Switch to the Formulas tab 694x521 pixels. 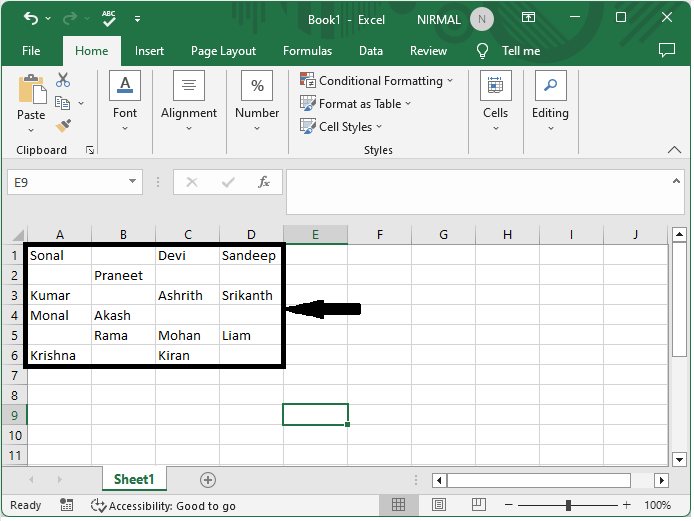coord(308,51)
